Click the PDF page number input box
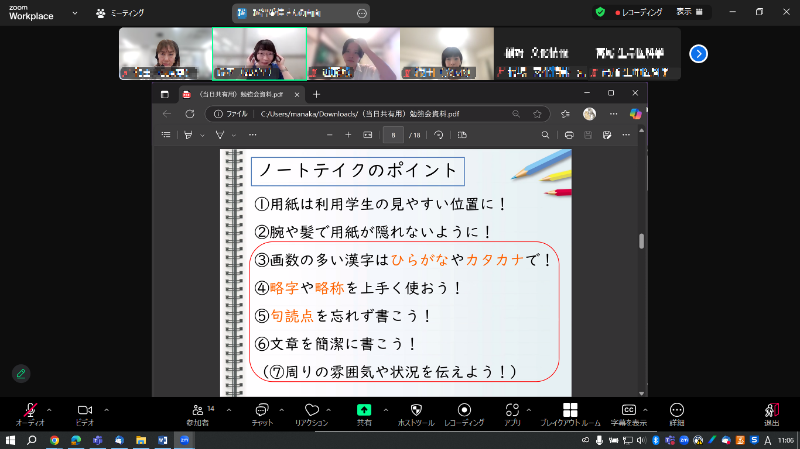Viewport: 800px width, 449px height. pyautogui.click(x=396, y=134)
